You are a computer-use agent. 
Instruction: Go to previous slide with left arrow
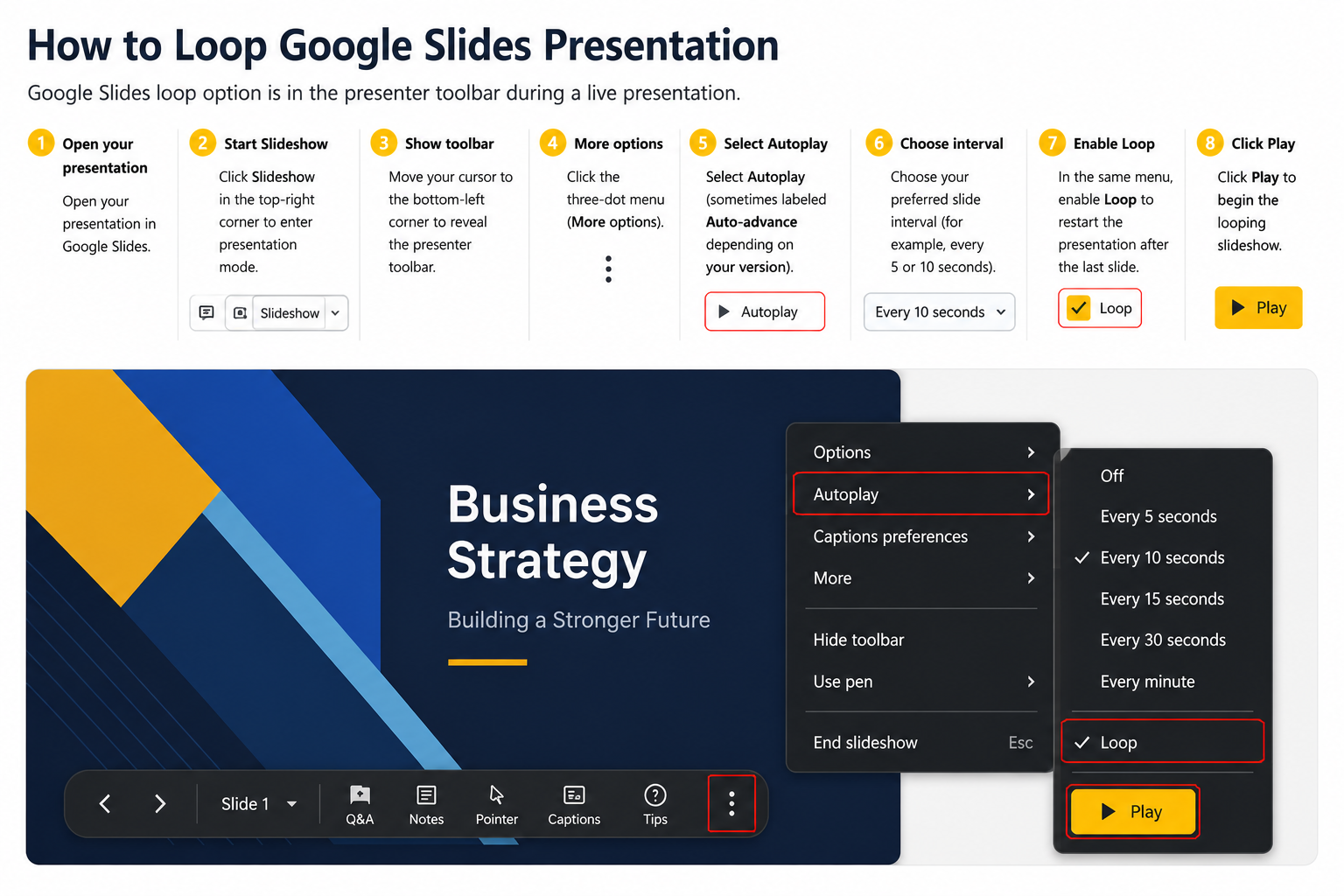point(105,803)
